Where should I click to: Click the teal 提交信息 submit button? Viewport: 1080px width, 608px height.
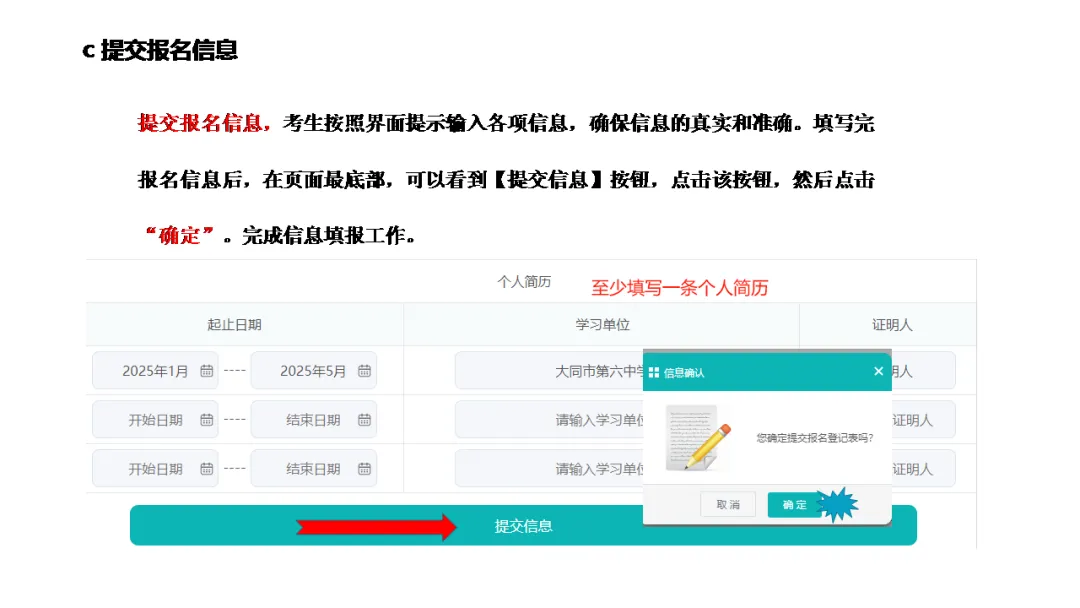click(524, 524)
